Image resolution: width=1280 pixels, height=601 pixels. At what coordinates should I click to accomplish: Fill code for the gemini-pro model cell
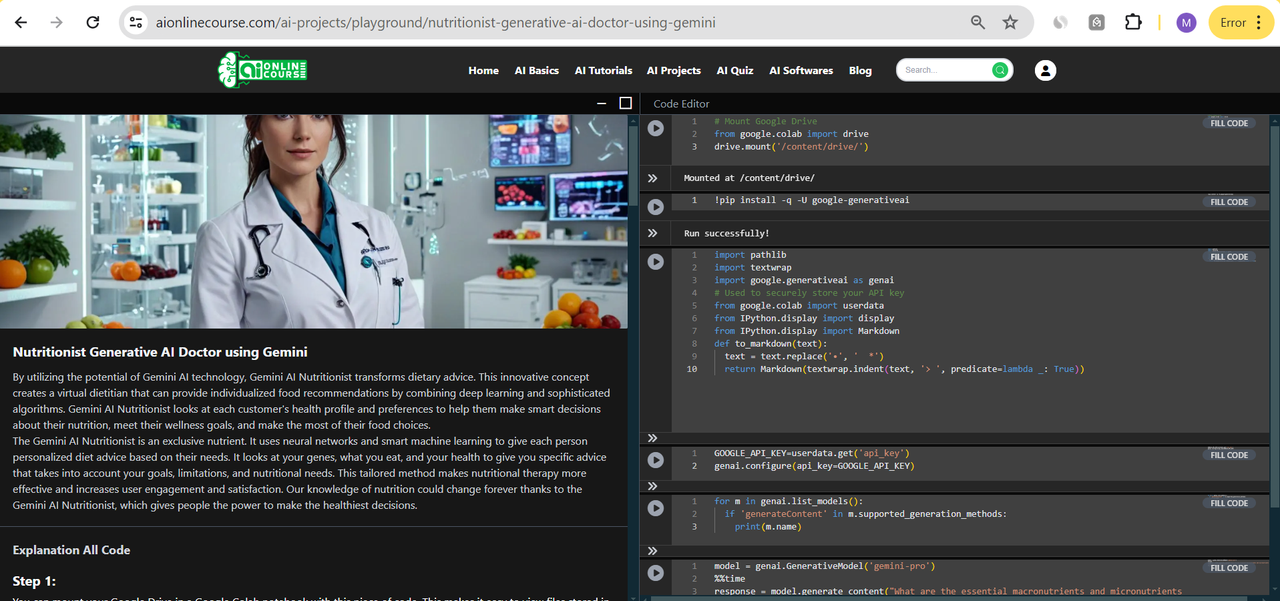(x=1229, y=568)
